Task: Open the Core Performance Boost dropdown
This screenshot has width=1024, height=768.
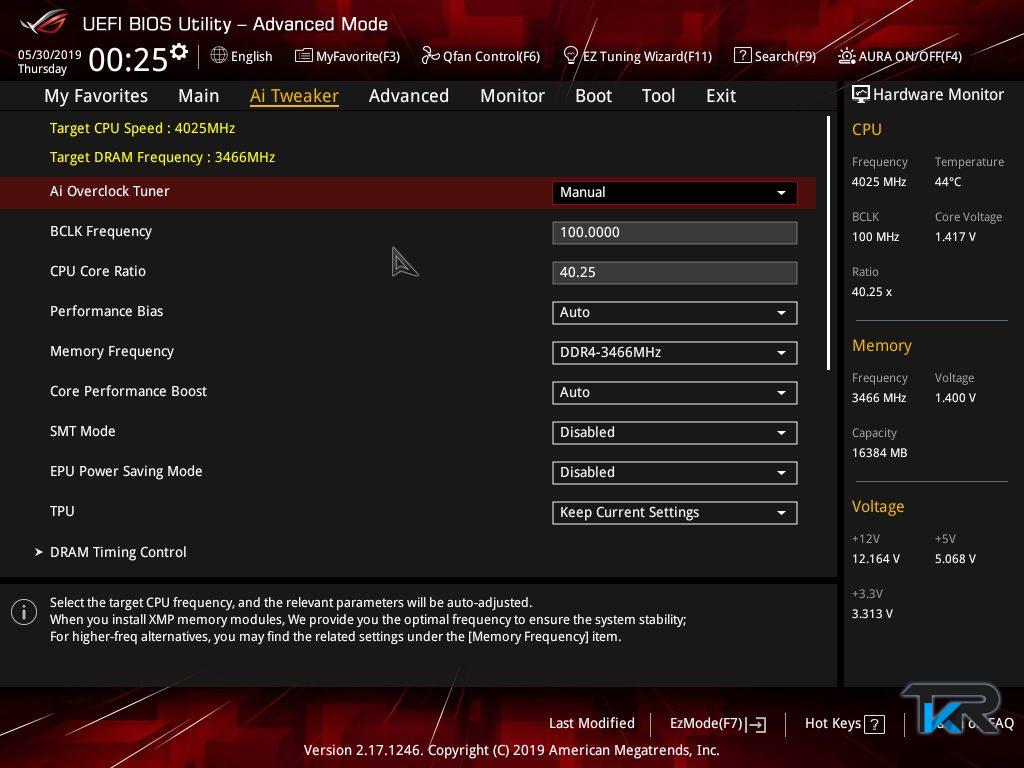Action: 675,392
